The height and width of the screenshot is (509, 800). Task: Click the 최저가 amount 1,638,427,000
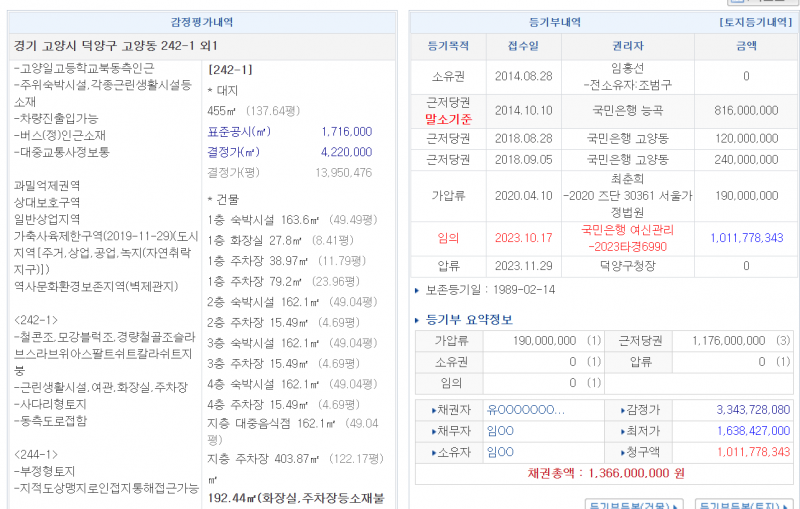(753, 431)
